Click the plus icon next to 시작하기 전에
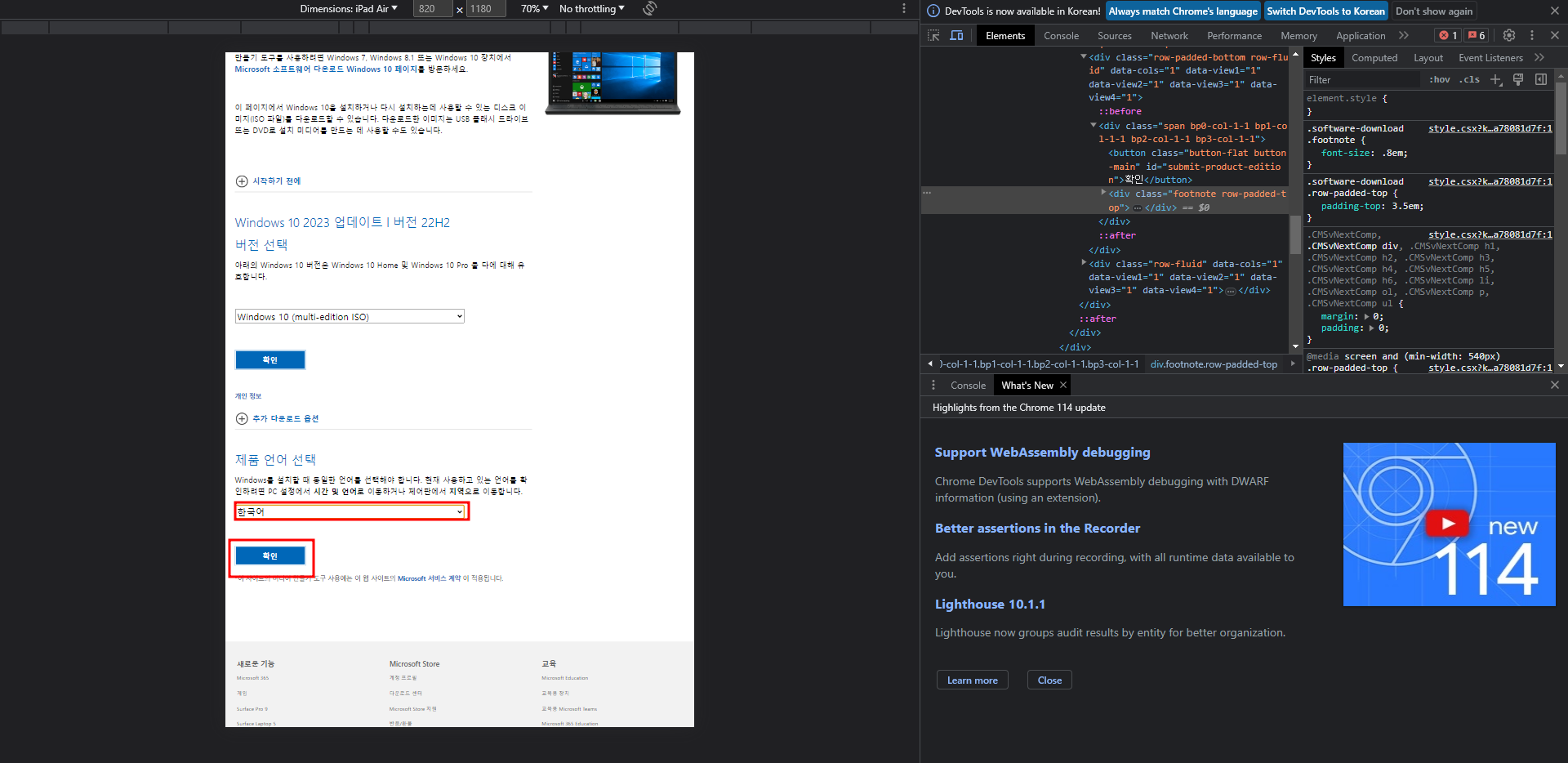Screen dimensions: 1568x763 242,181
